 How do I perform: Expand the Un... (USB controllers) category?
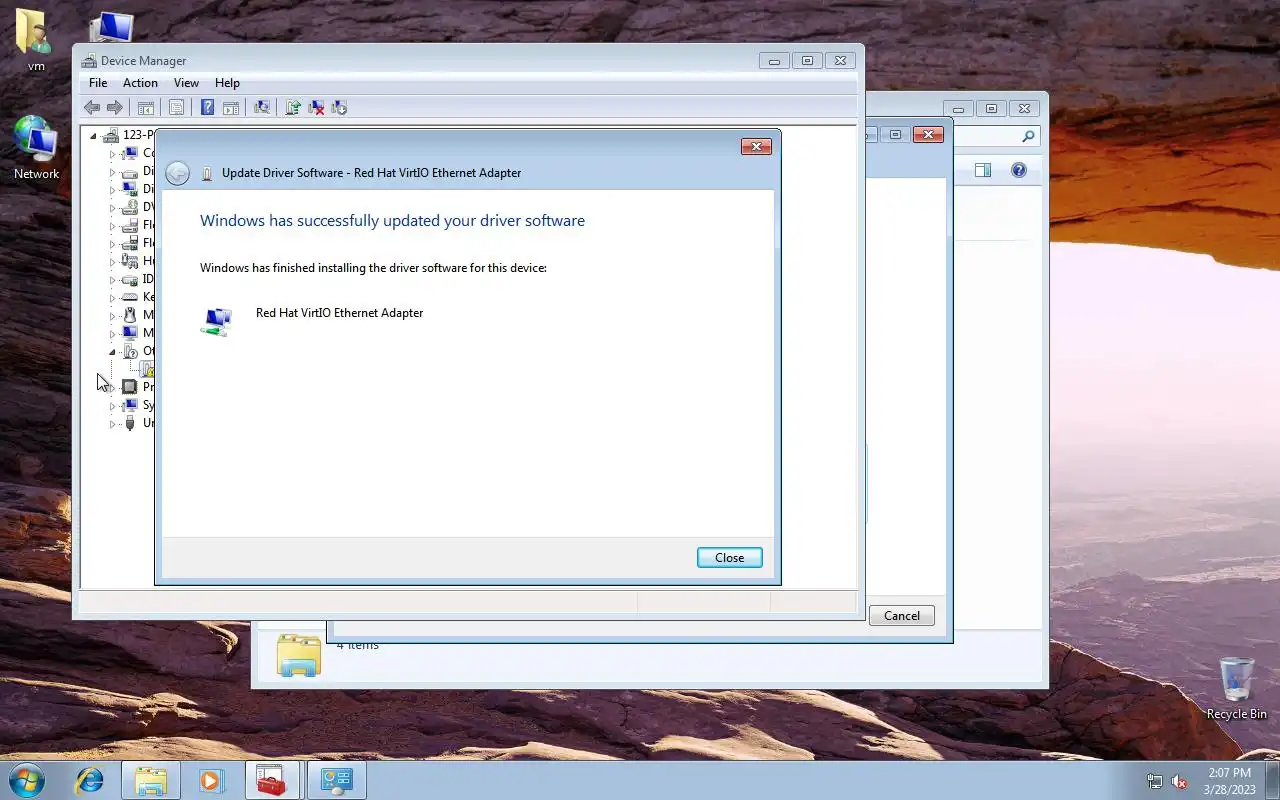(x=112, y=424)
